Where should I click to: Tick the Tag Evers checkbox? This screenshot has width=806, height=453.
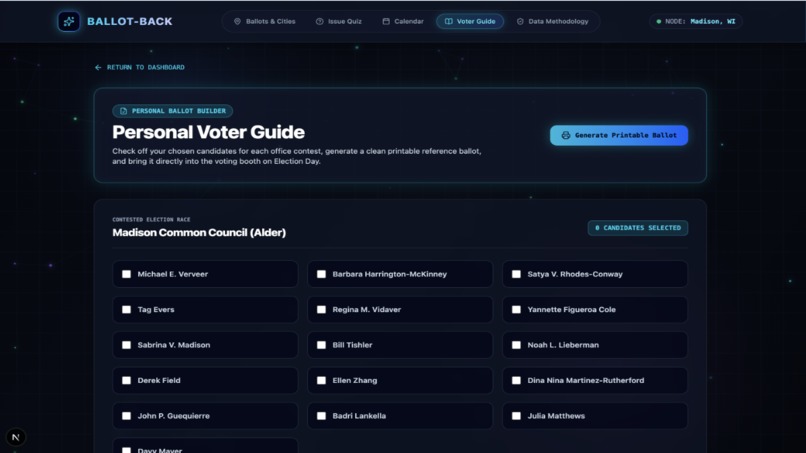pyautogui.click(x=126, y=310)
